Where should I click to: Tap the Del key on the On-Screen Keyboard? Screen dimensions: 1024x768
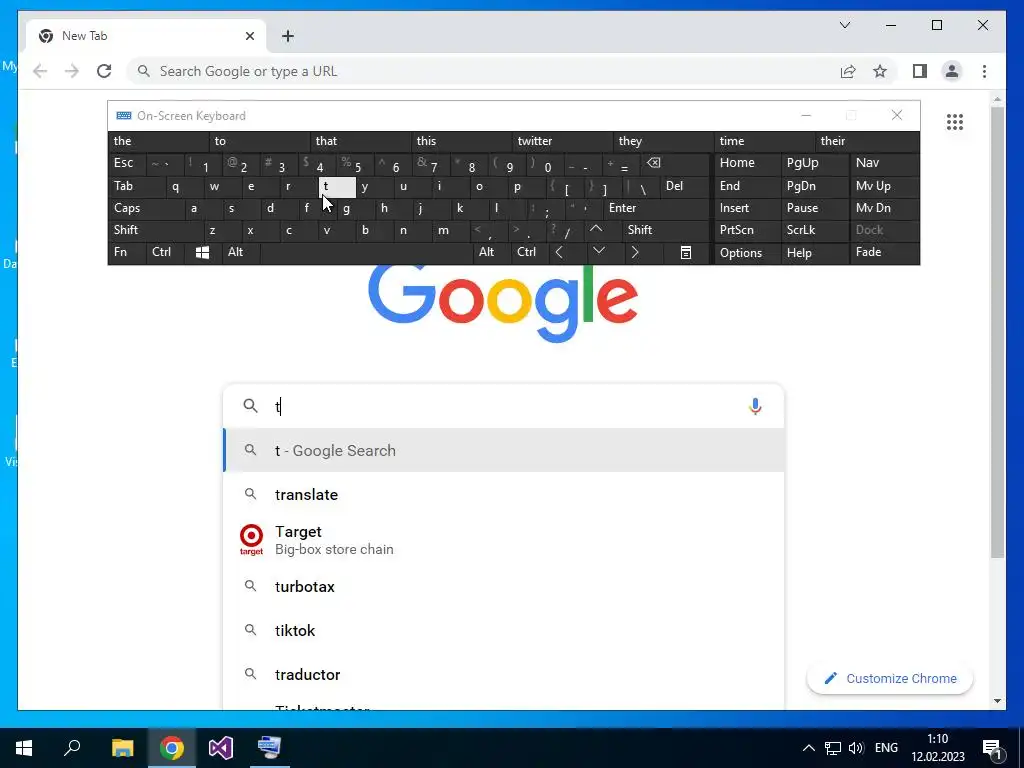pos(685,186)
